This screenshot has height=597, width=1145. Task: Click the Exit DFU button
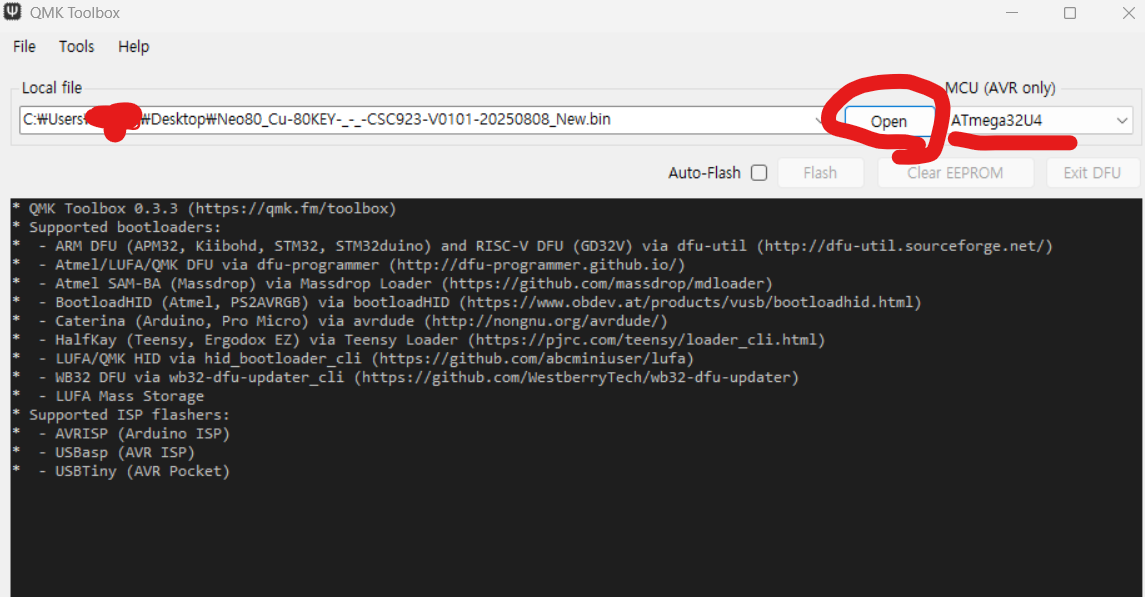tap(1092, 173)
